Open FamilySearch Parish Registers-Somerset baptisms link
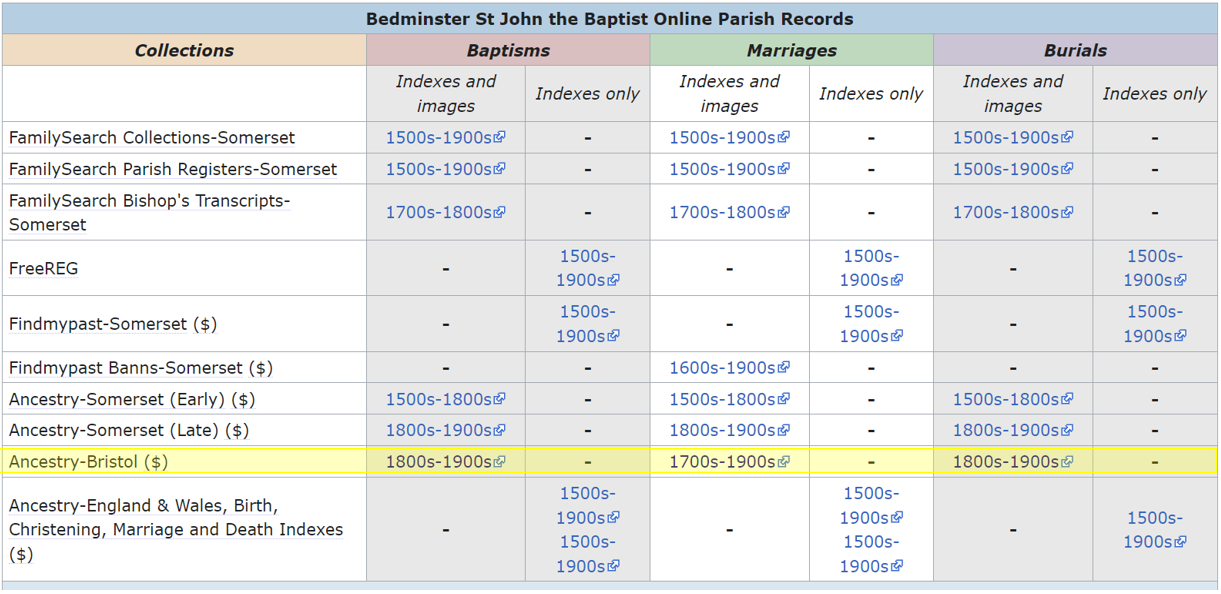This screenshot has width=1221, height=594. coord(446,169)
